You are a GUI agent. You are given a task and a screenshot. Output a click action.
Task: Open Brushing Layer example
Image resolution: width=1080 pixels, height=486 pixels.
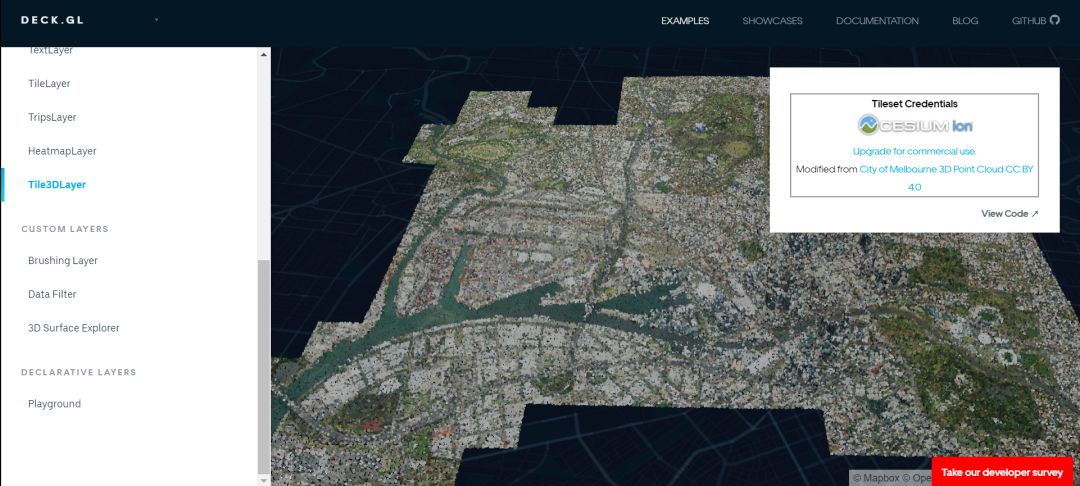tap(63, 260)
